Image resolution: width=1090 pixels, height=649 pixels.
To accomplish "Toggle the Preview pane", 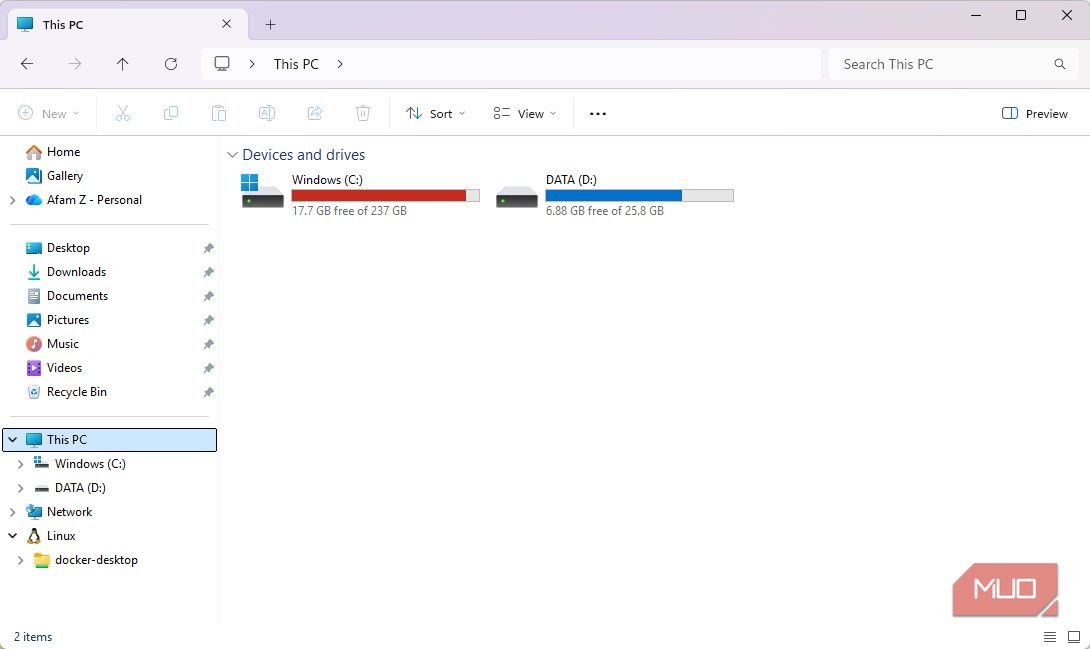I will coord(1034,113).
